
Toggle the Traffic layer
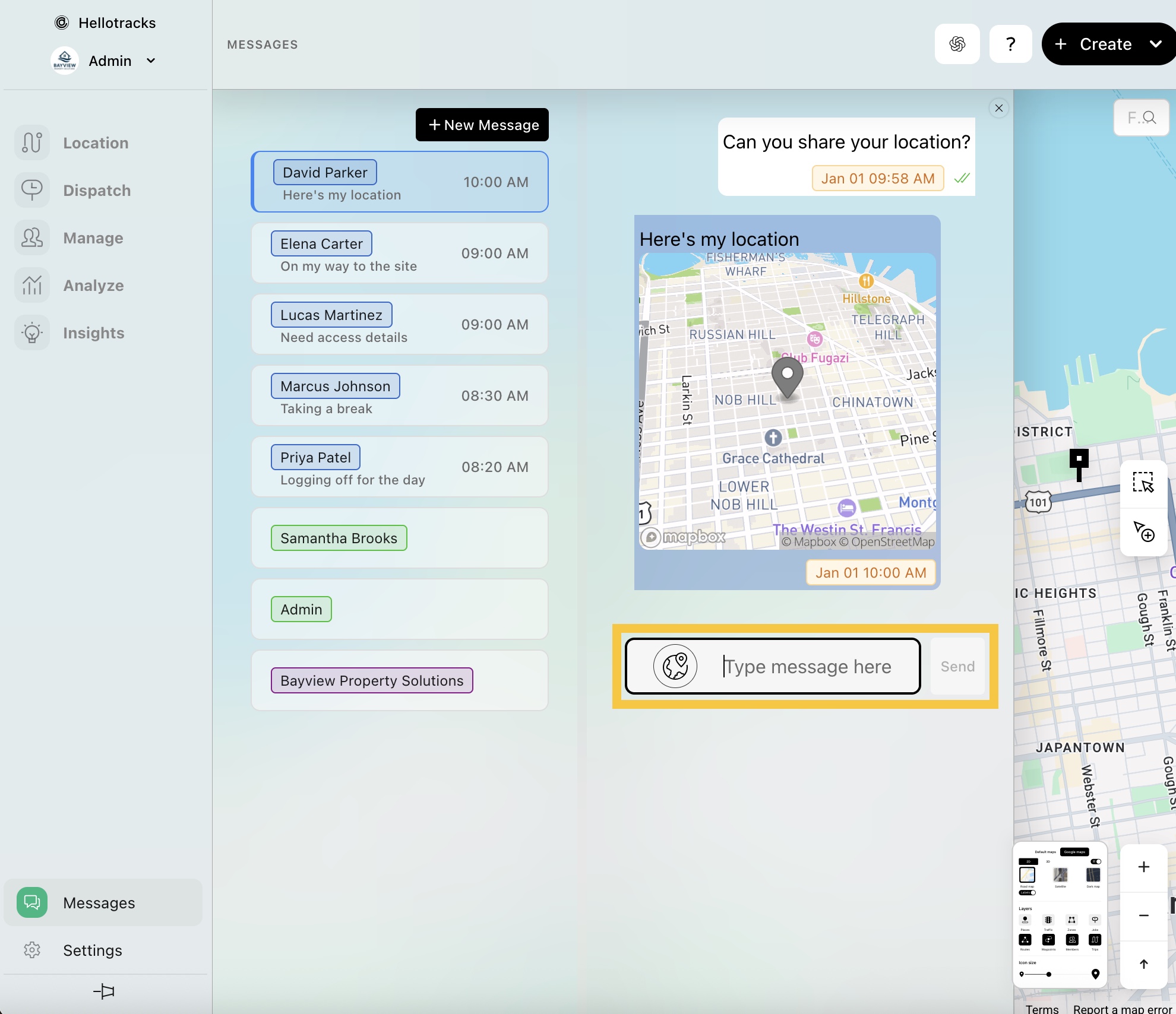pos(1048,920)
